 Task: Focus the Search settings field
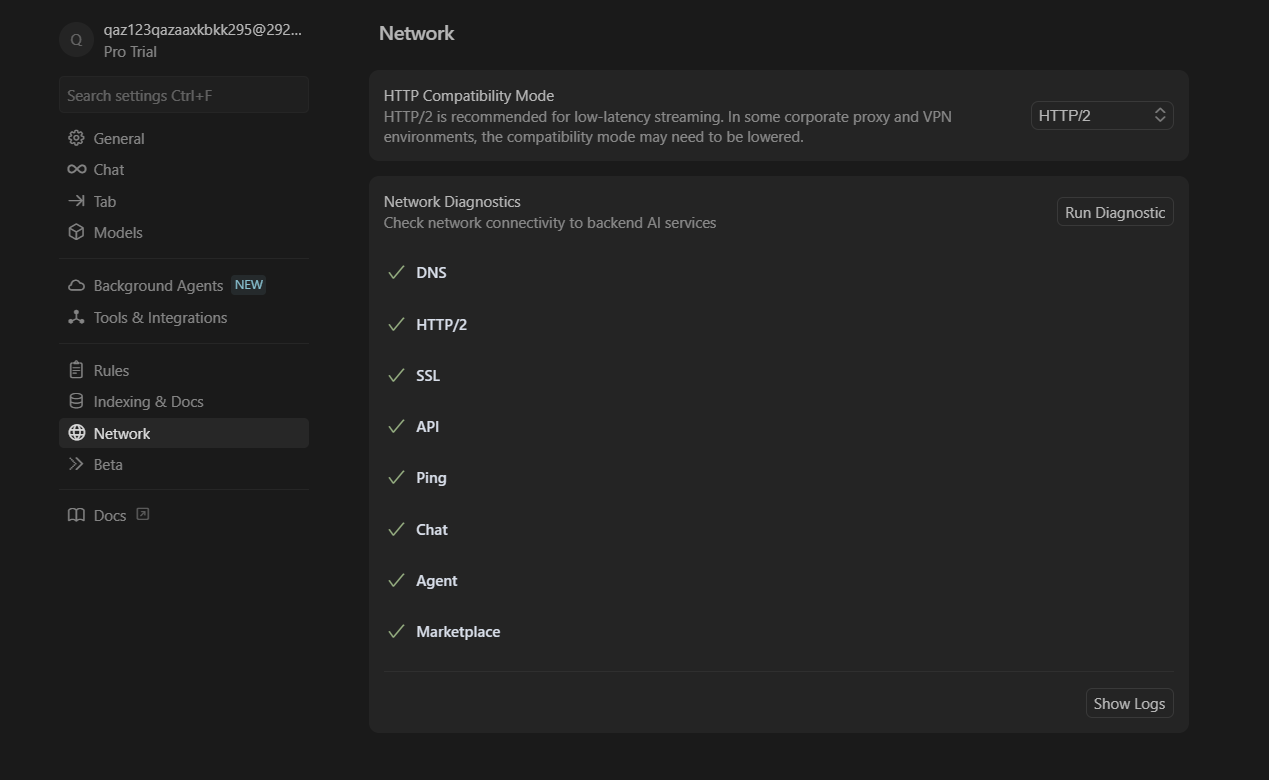tap(183, 95)
